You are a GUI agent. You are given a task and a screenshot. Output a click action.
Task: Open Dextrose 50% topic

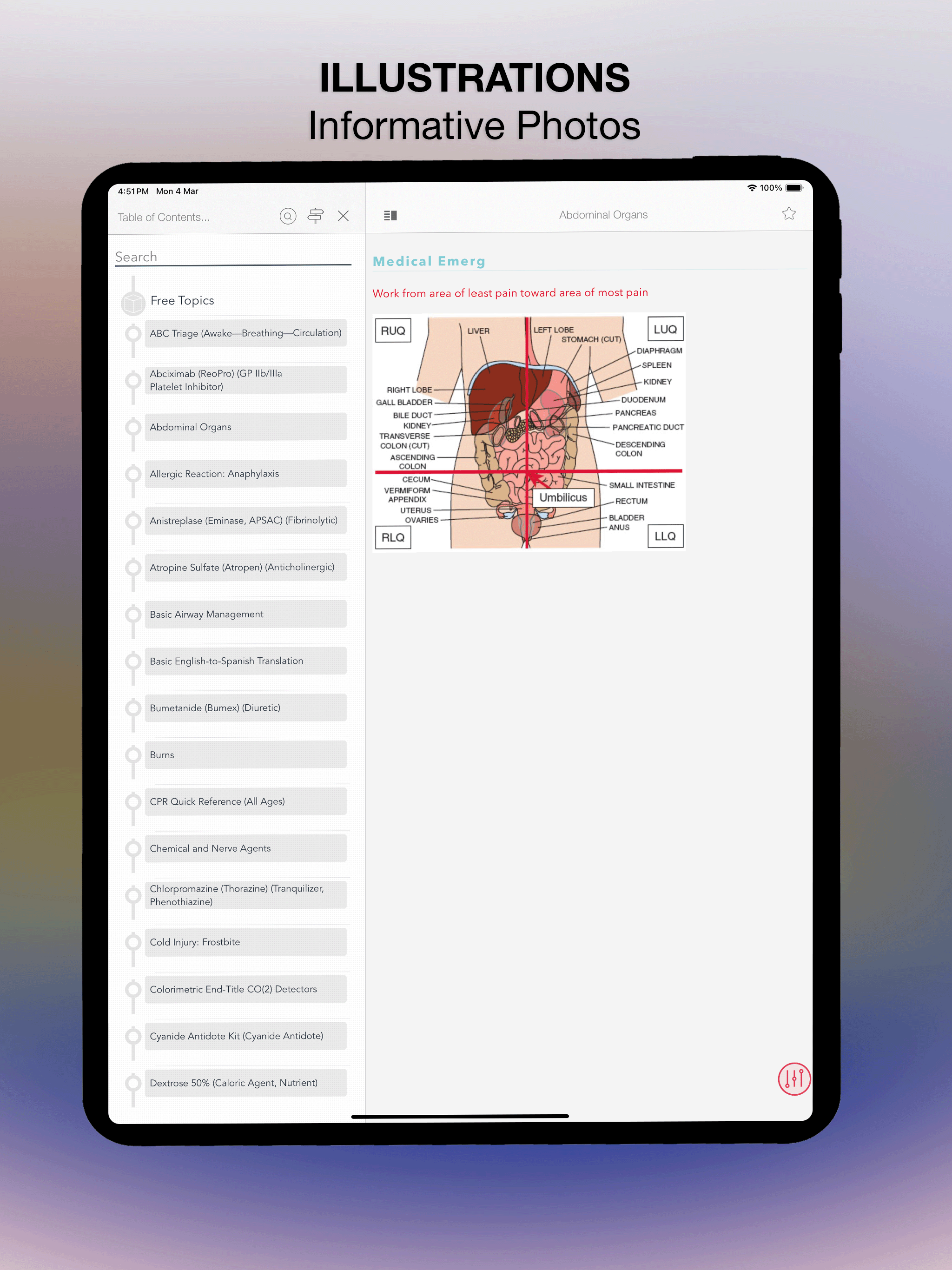point(246,1083)
